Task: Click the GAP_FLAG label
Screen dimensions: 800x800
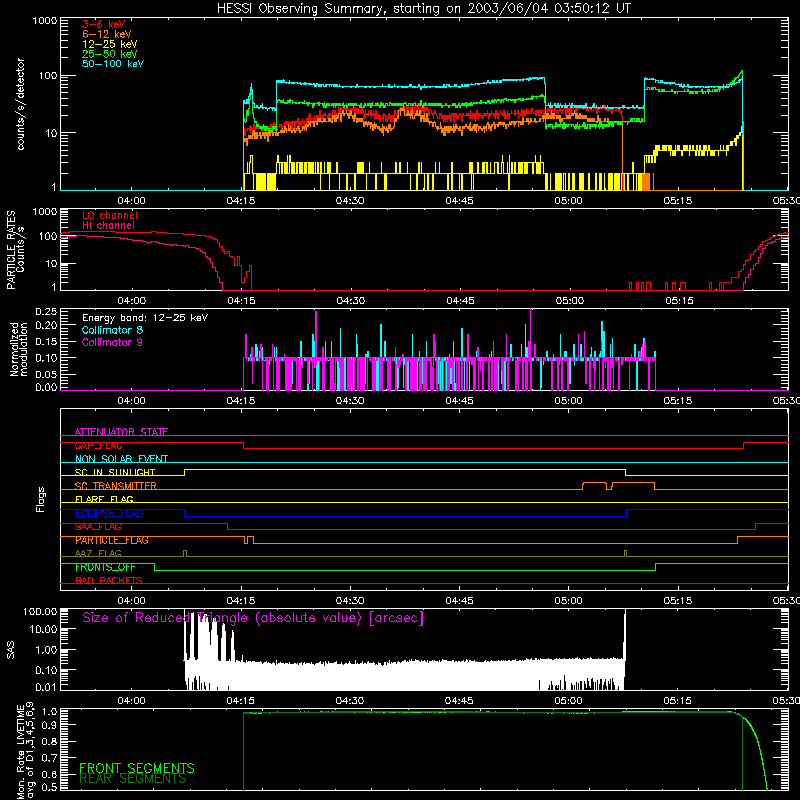Action: (98, 445)
